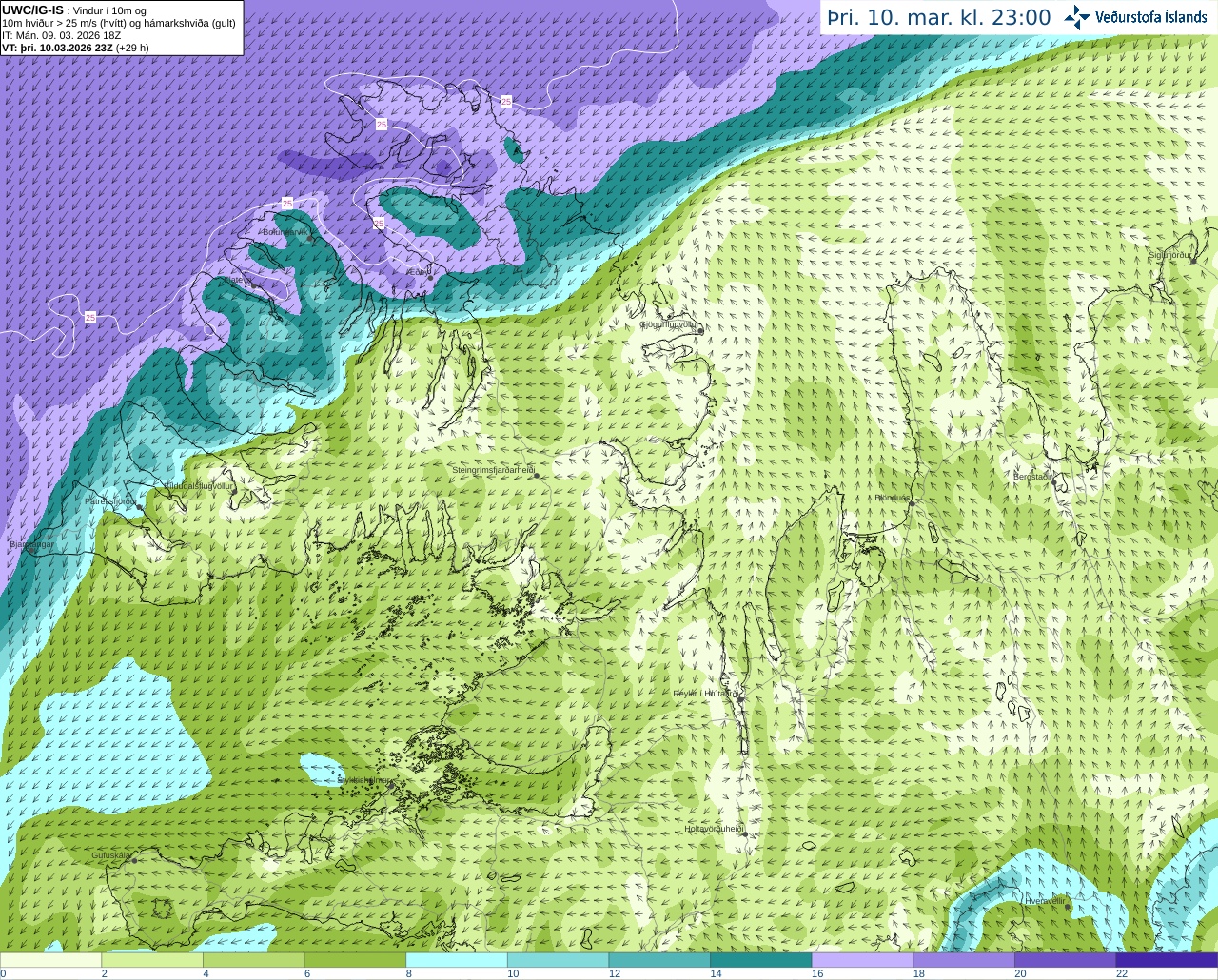This screenshot has height=980, width=1218.
Task: Click the Steingrímsfjarðarheiði station label
Action: 493,470
